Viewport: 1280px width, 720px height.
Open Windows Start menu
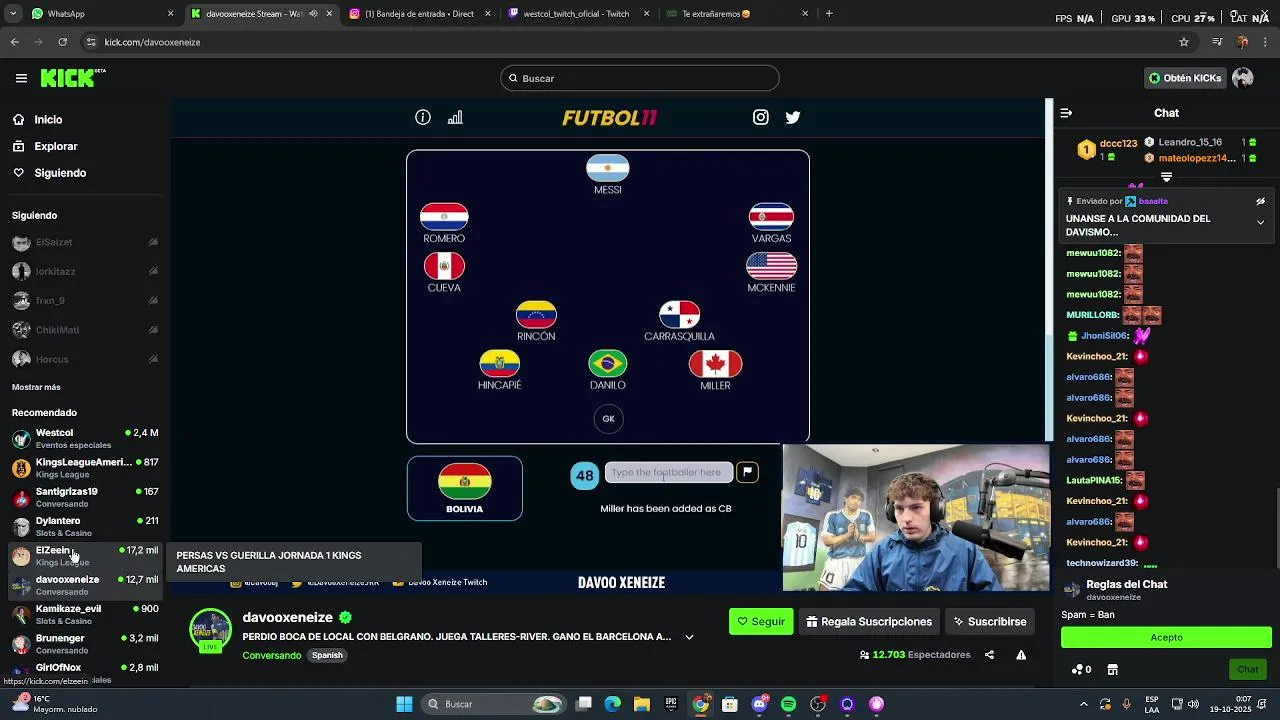pos(404,704)
